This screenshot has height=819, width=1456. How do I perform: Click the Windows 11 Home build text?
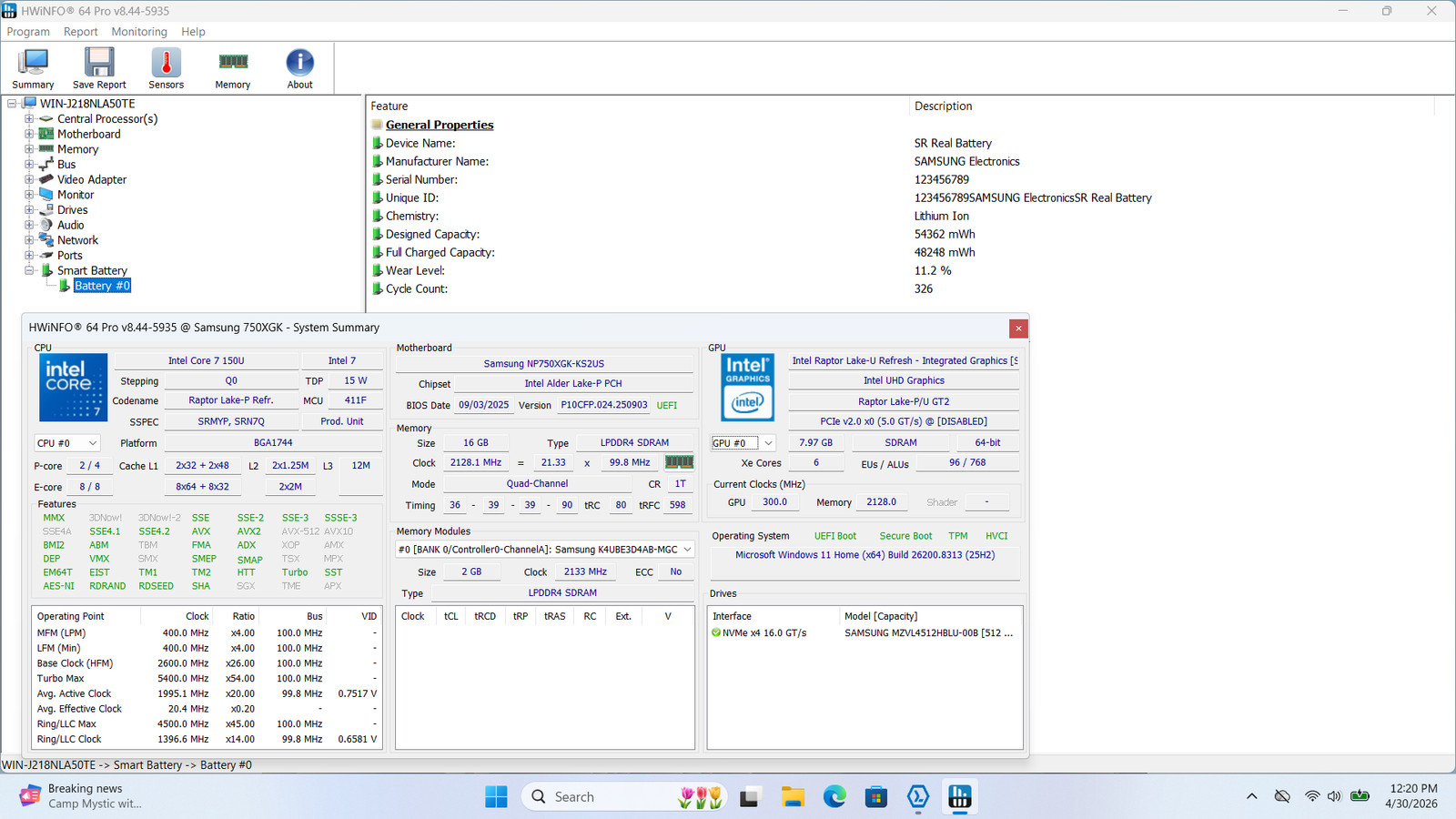tap(864, 555)
